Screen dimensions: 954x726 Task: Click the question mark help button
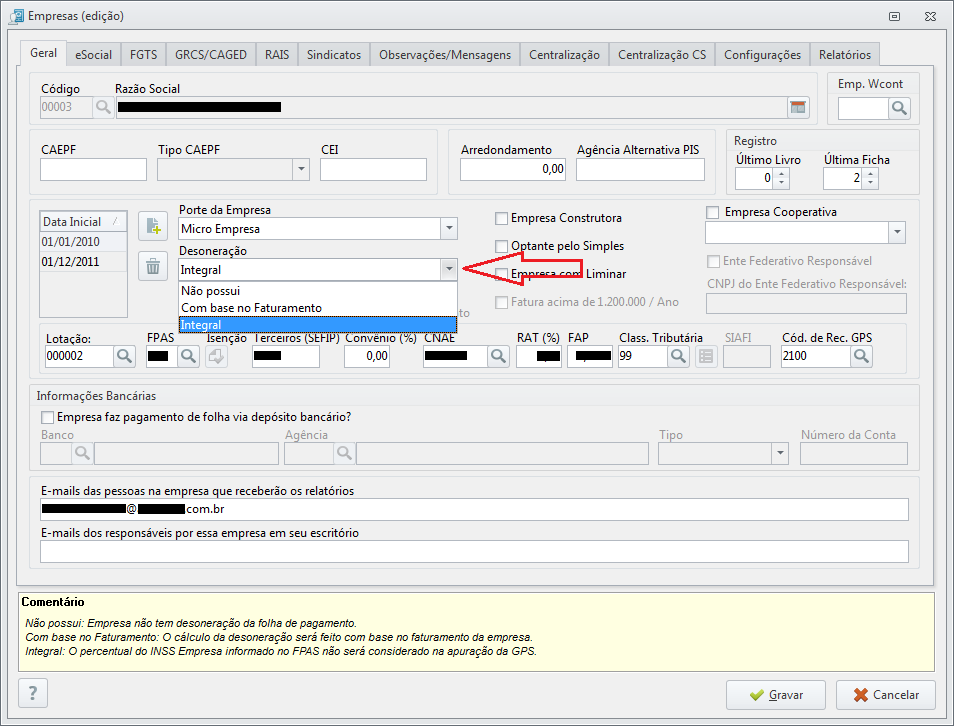click(33, 693)
